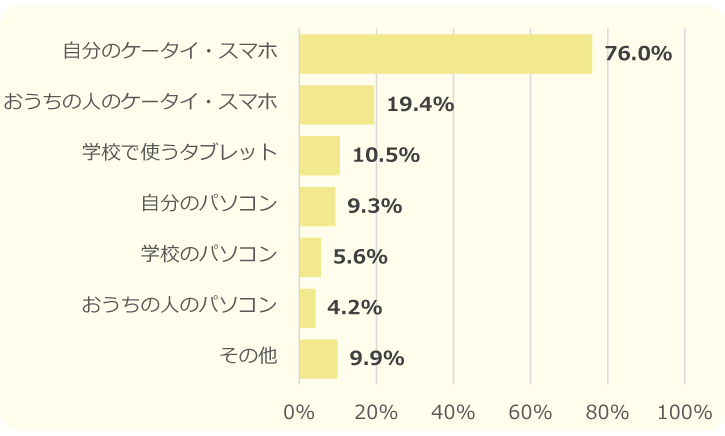Click the その他 category label

click(247, 357)
